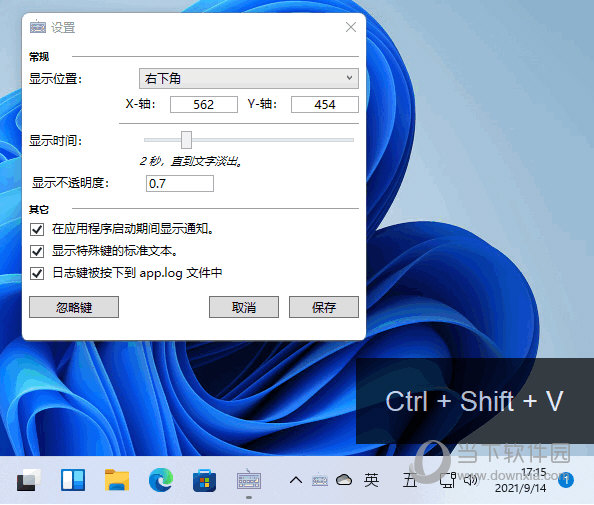Uncheck the standard text for special keys option
The image size is (594, 505).
coord(37,251)
